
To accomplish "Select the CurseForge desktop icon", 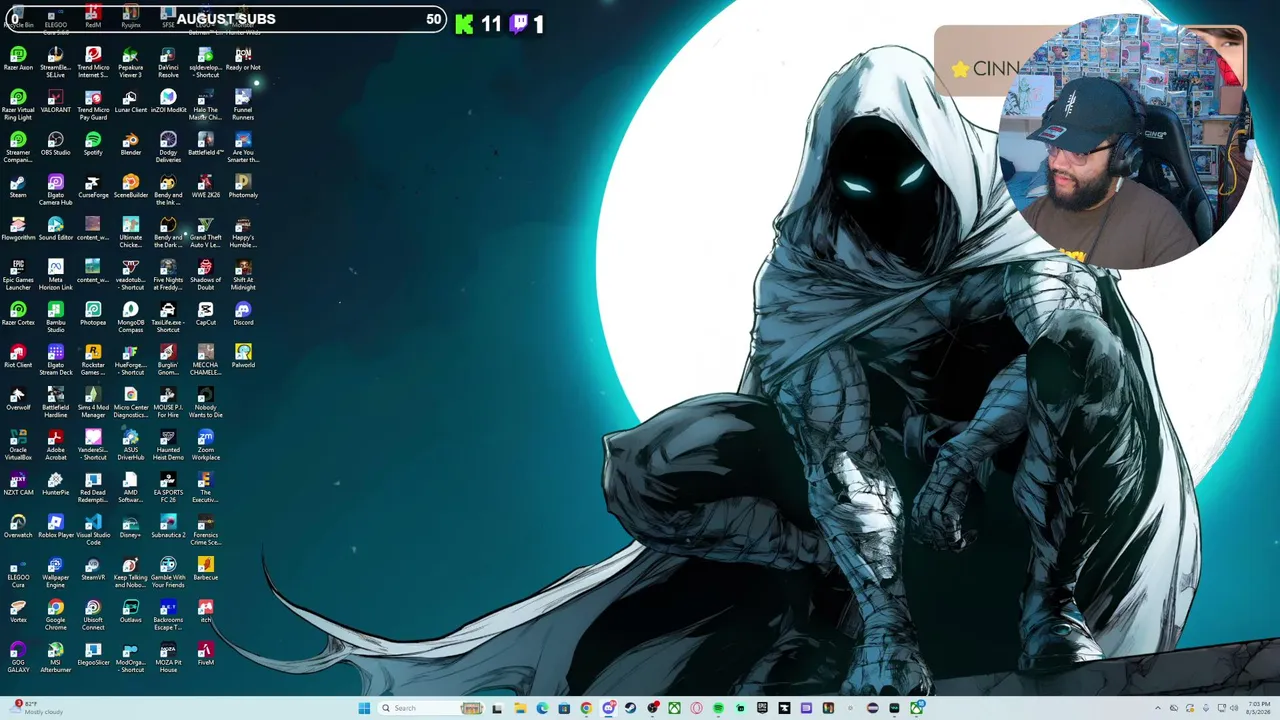I will [93, 187].
